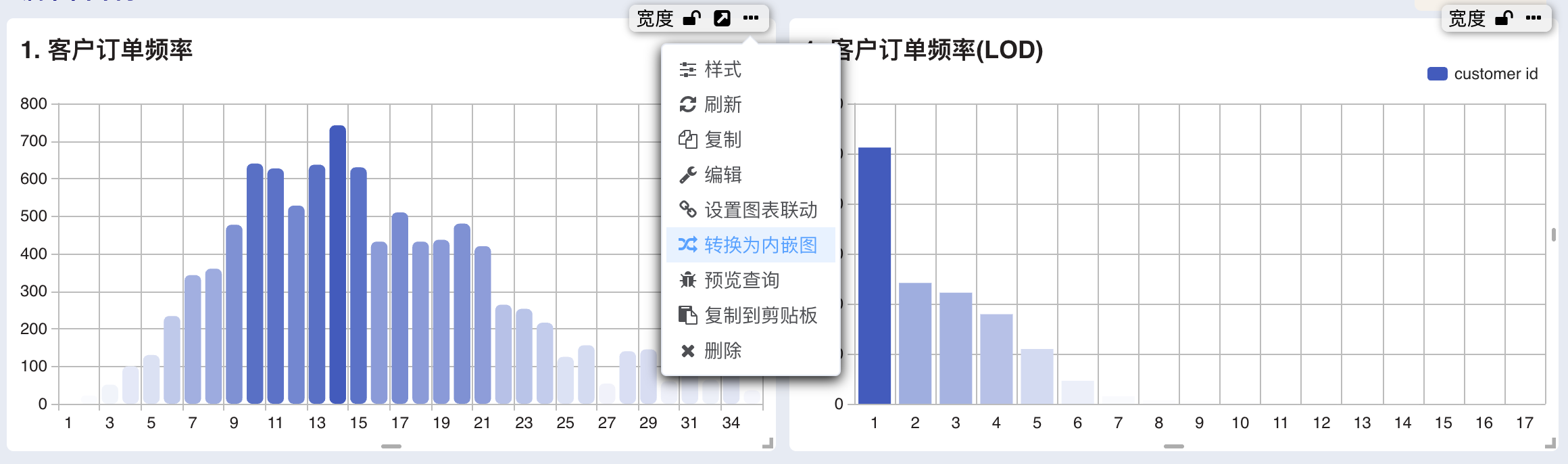Click the corner resize handle of LOD chart
This screenshot has width=1568, height=464.
1550,443
